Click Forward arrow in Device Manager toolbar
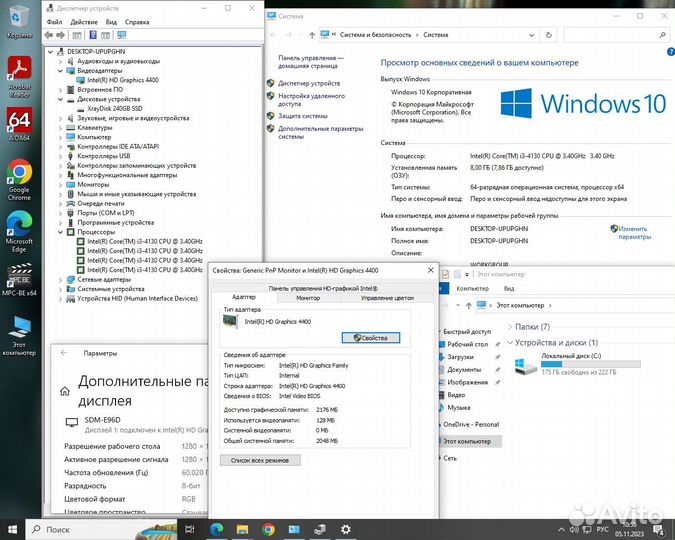This screenshot has height=540, width=675. coord(61,35)
